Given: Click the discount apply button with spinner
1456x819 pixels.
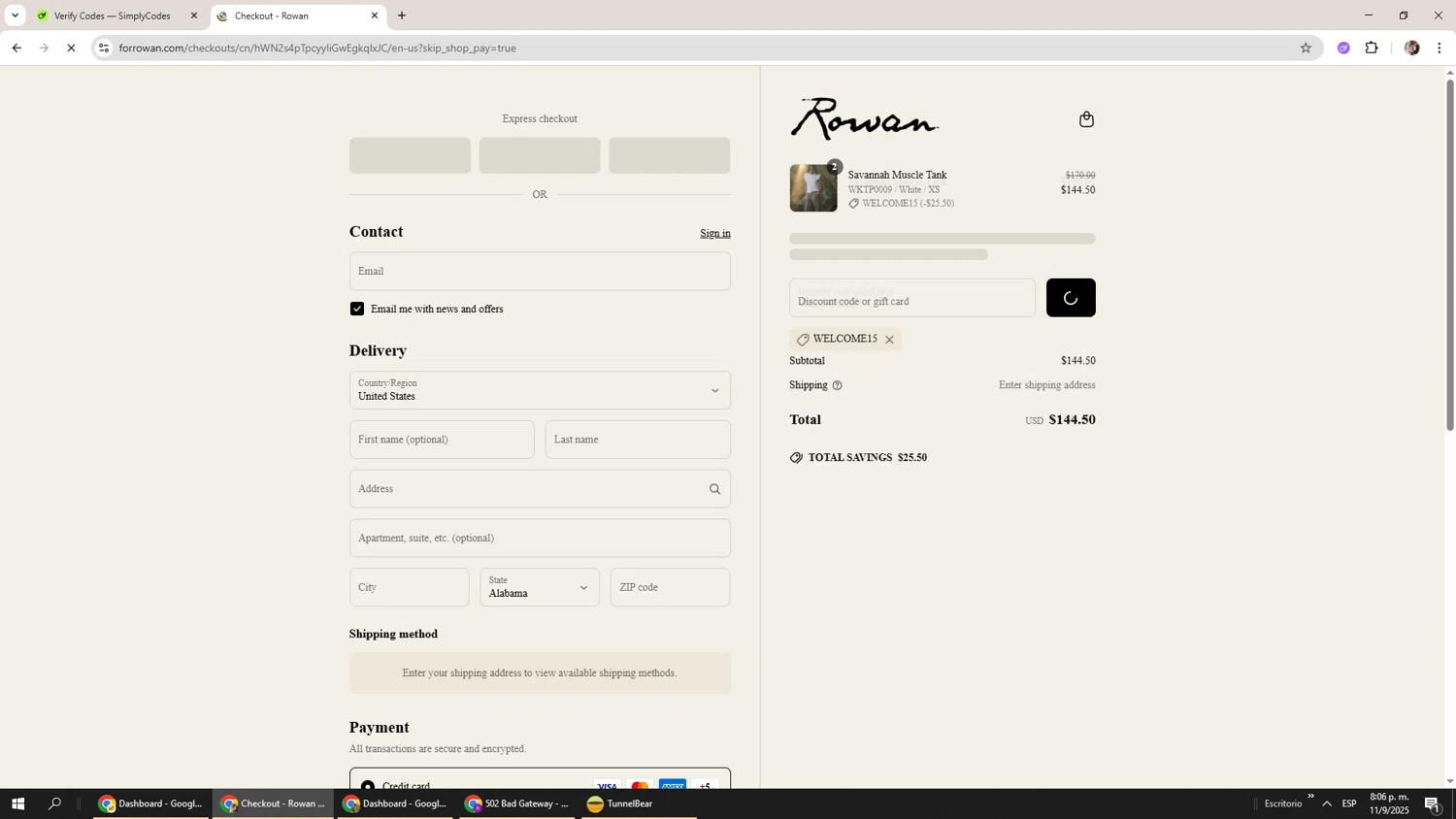Looking at the screenshot, I should [1071, 298].
